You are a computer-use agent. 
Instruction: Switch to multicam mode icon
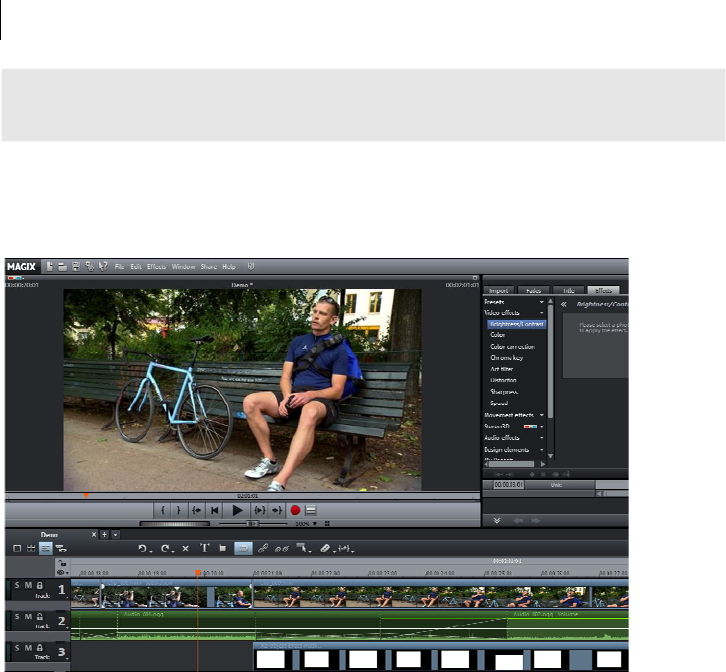pos(61,548)
